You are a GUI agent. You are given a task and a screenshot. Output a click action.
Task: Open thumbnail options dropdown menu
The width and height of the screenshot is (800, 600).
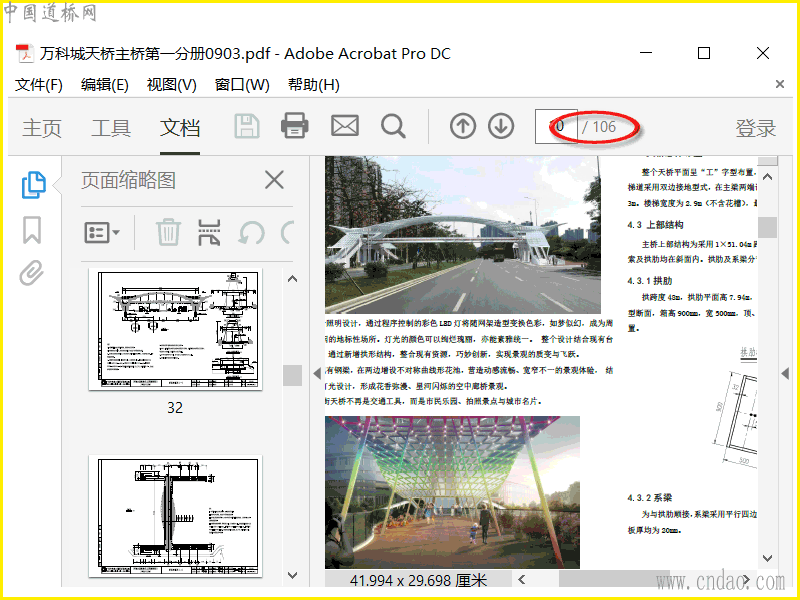coord(102,233)
